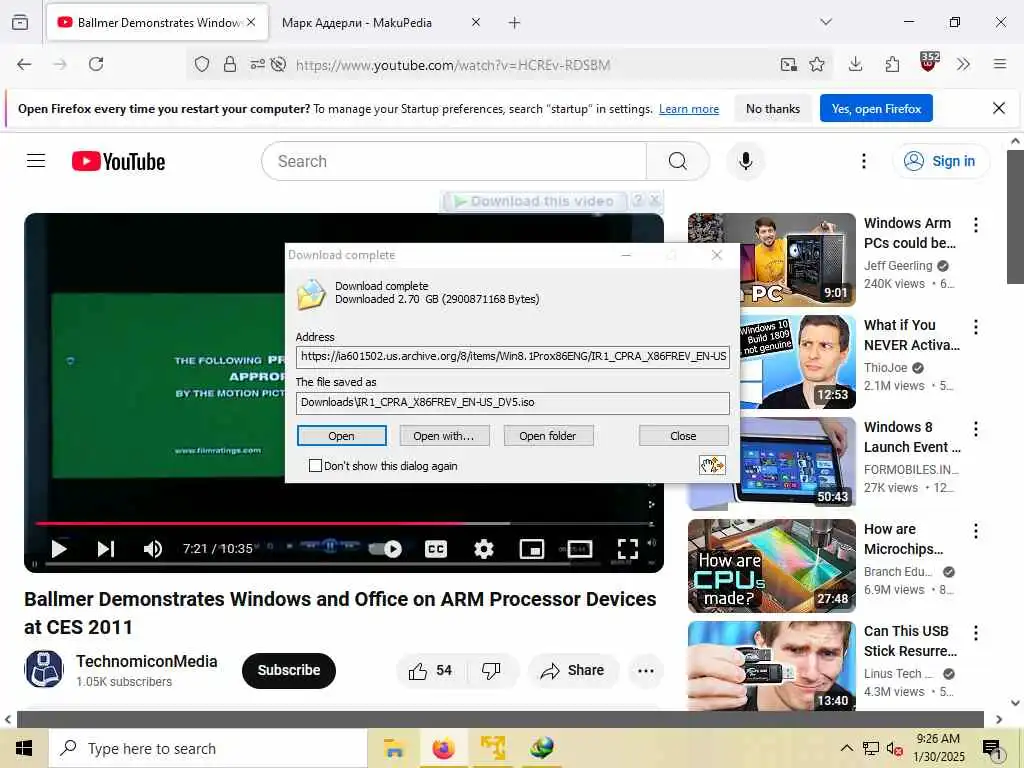Like the video

[430, 671]
